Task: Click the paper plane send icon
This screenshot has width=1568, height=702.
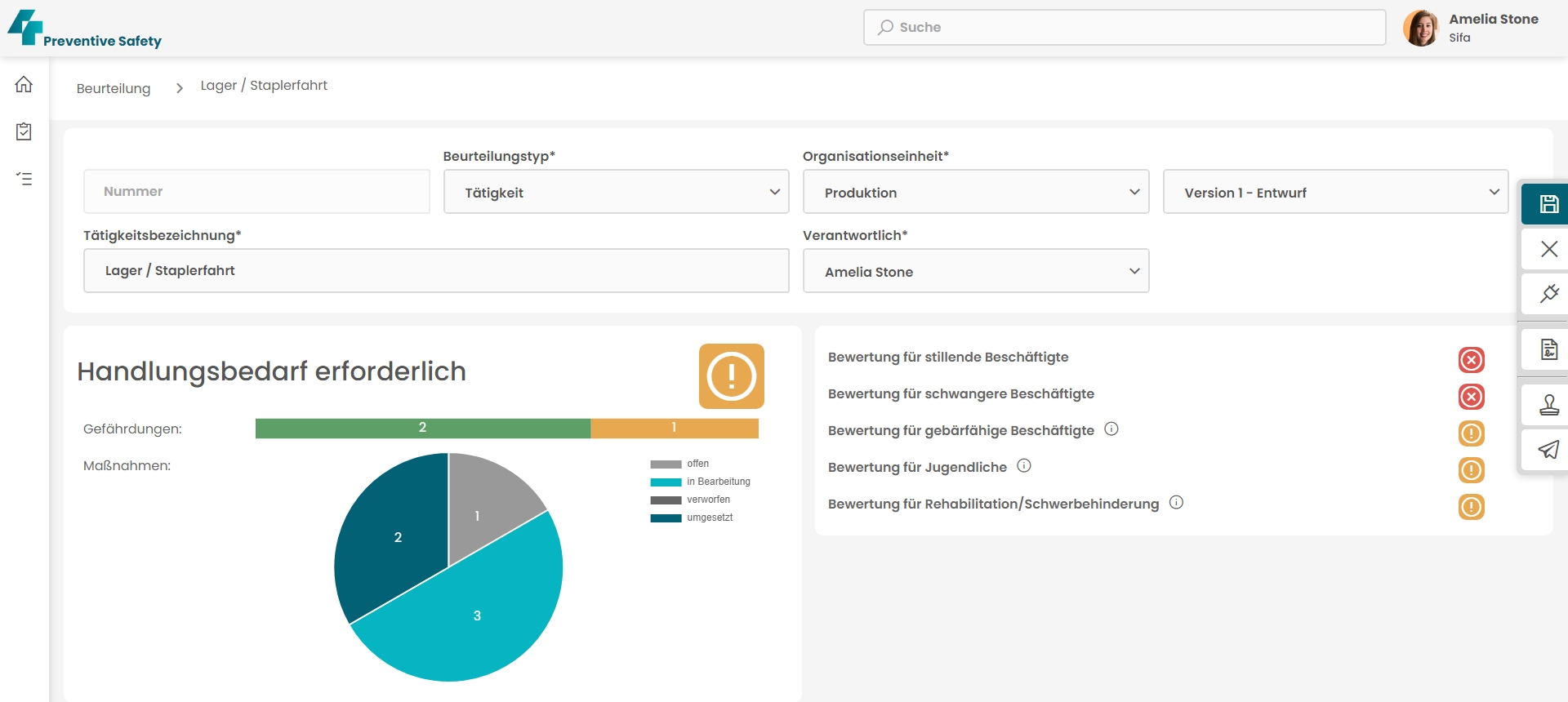Action: [1548, 450]
